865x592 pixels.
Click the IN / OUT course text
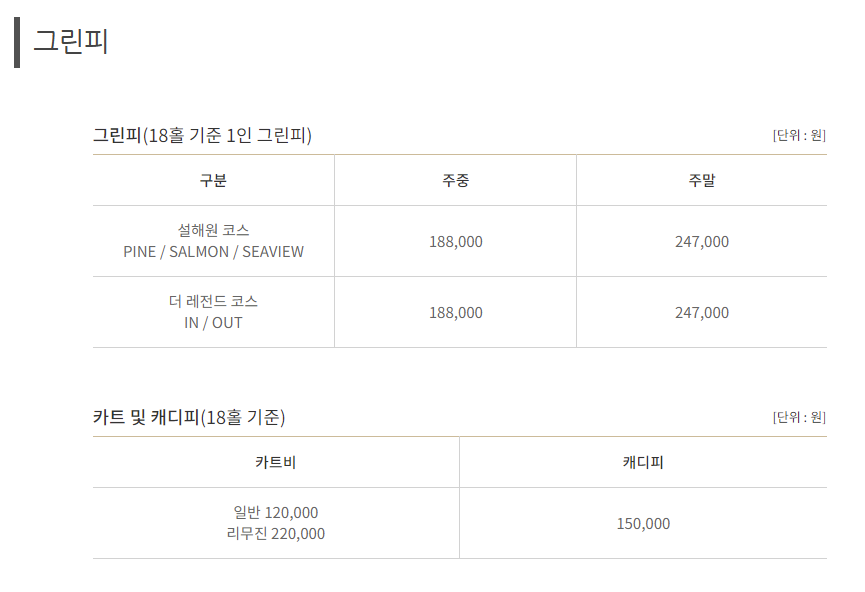[213, 323]
